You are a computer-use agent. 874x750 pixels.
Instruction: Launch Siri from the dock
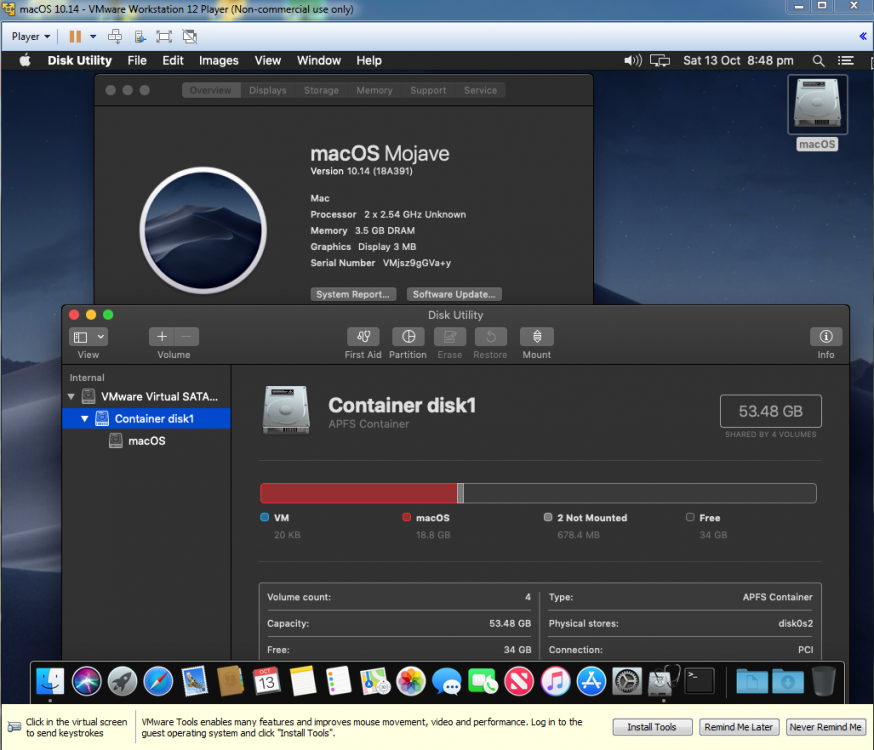pos(86,681)
